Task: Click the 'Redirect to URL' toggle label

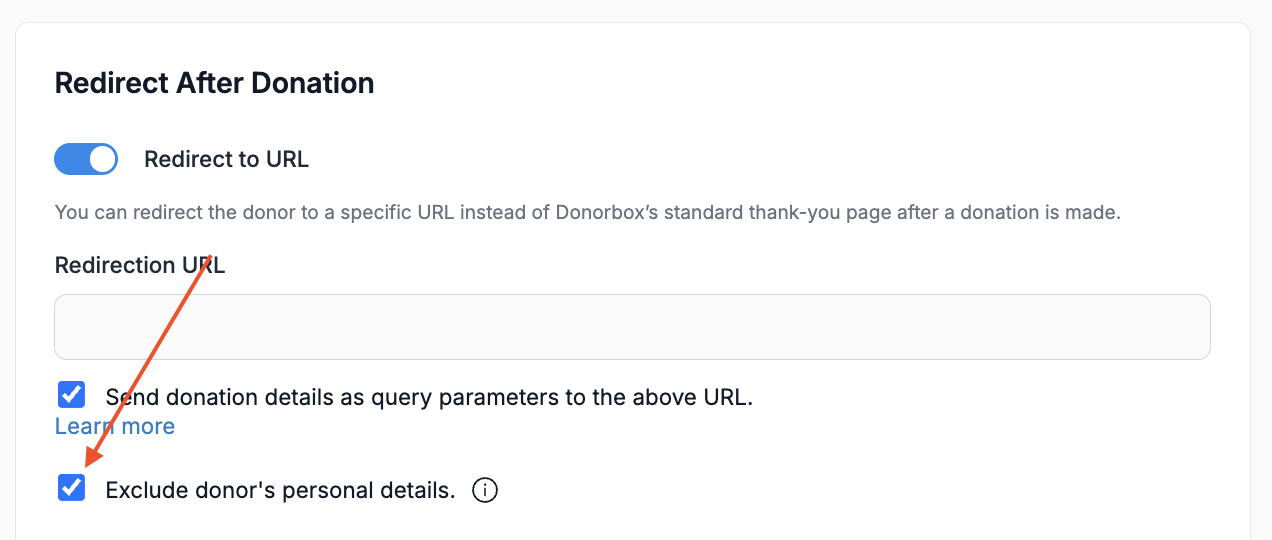Action: (x=227, y=160)
